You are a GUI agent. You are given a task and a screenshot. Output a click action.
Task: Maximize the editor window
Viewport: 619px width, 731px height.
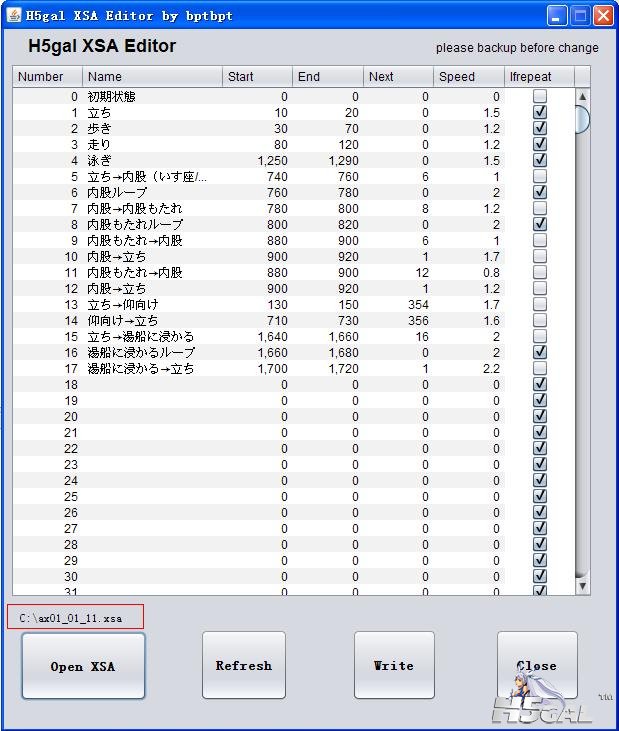(x=580, y=16)
